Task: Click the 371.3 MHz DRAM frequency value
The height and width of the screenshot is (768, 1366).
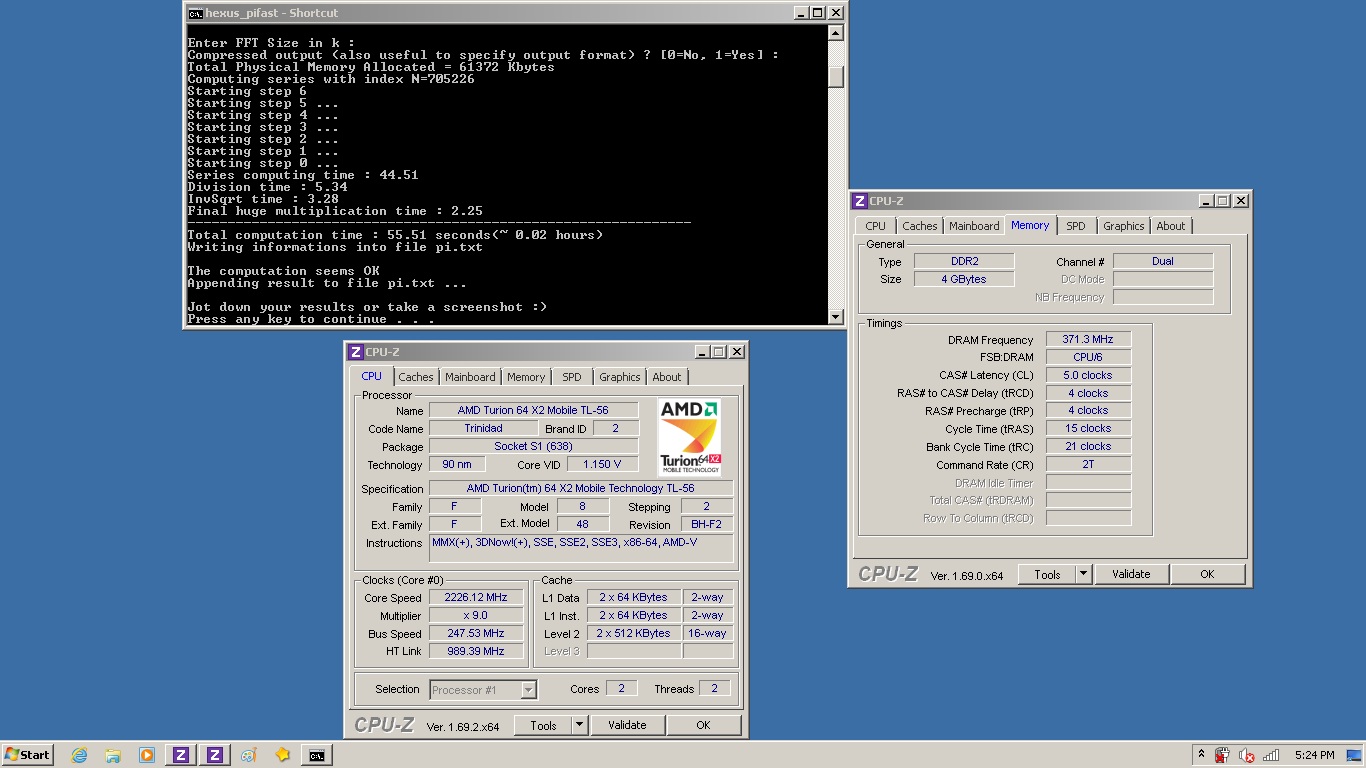Action: 1088,339
